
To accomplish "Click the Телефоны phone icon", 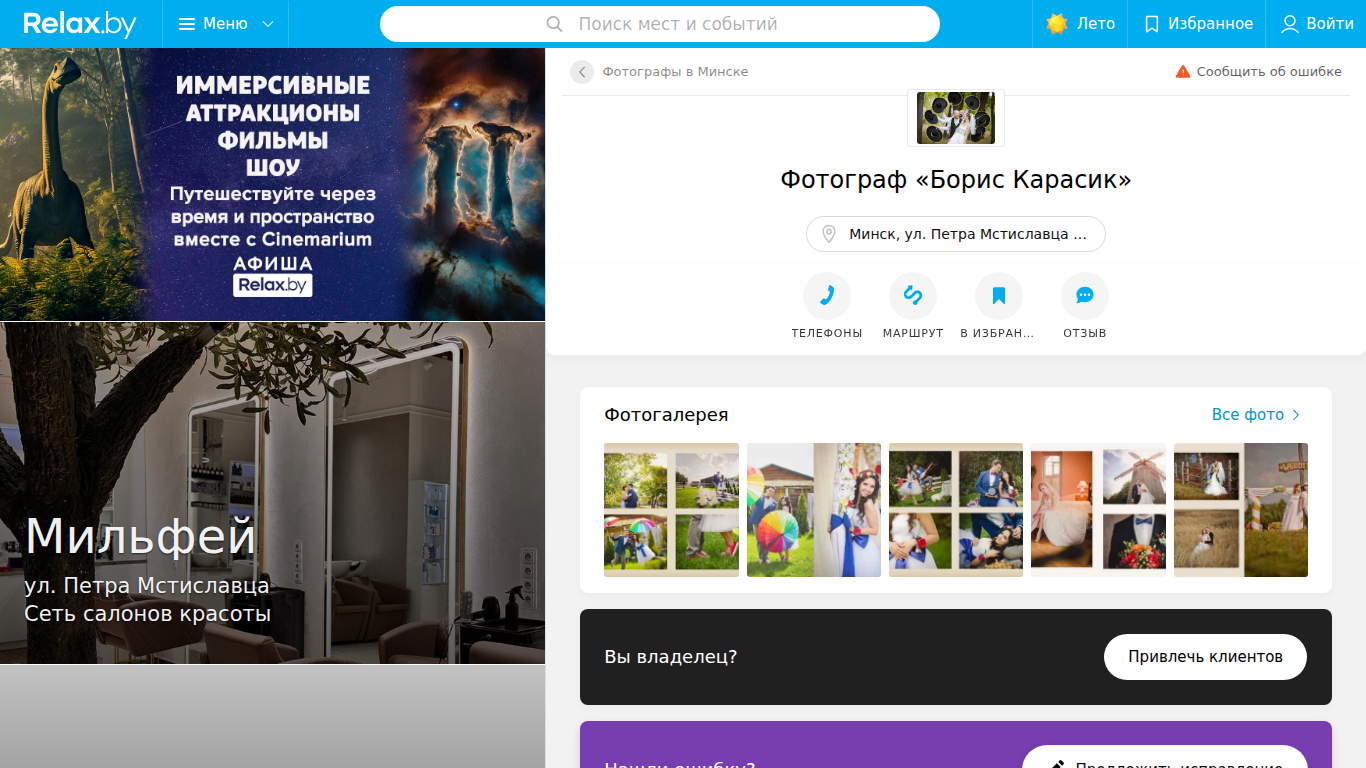I will point(827,296).
